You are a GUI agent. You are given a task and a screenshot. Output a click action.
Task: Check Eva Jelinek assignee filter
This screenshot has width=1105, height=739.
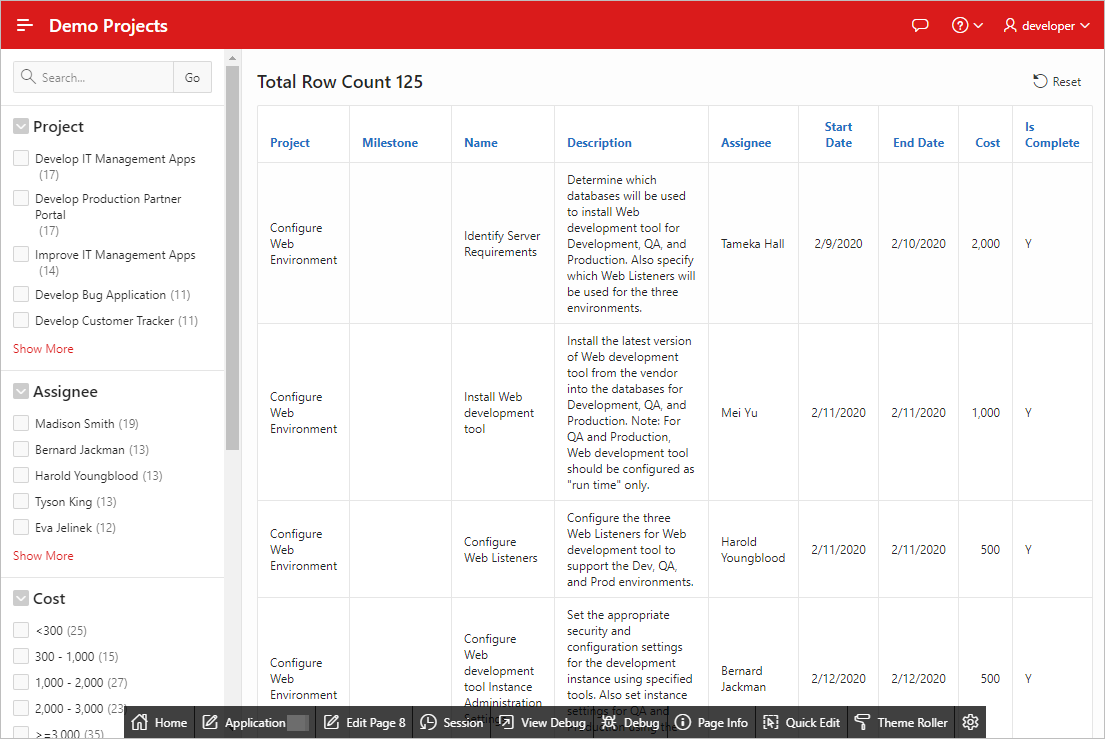point(21,528)
